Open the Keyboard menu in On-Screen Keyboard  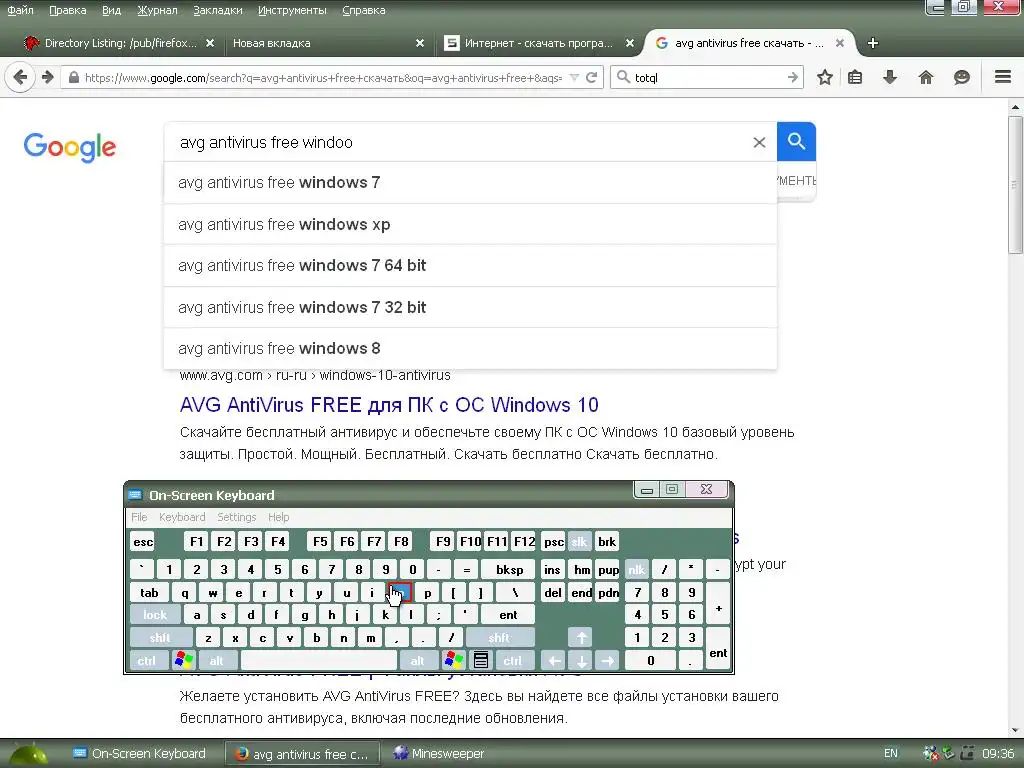pyautogui.click(x=182, y=517)
